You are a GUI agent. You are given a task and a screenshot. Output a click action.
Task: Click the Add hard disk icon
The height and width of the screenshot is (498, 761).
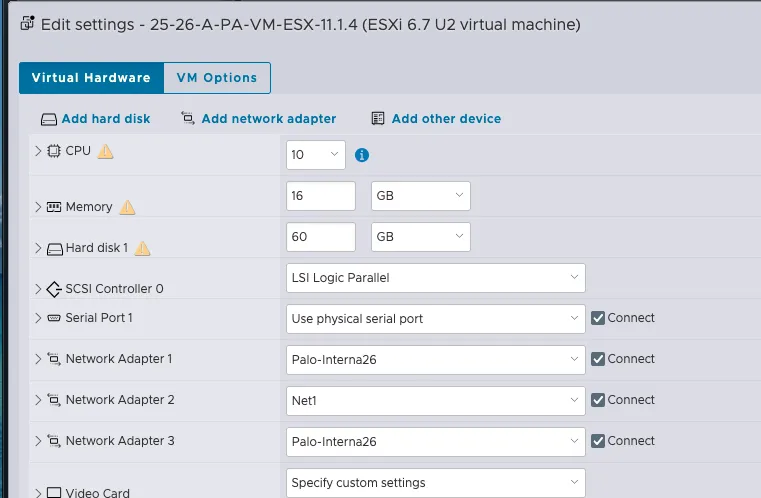click(x=49, y=119)
